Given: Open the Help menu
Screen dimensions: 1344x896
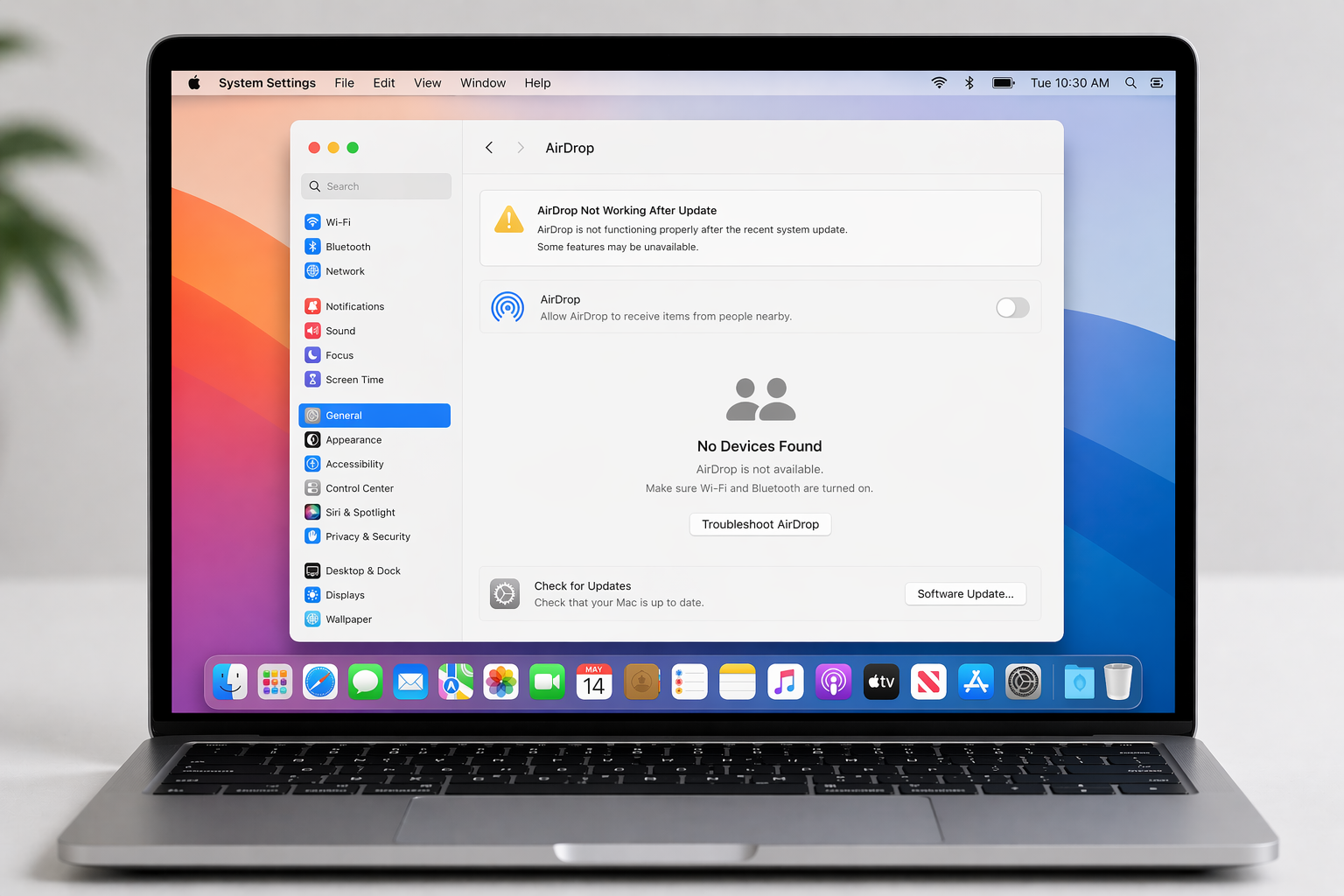Looking at the screenshot, I should (537, 83).
